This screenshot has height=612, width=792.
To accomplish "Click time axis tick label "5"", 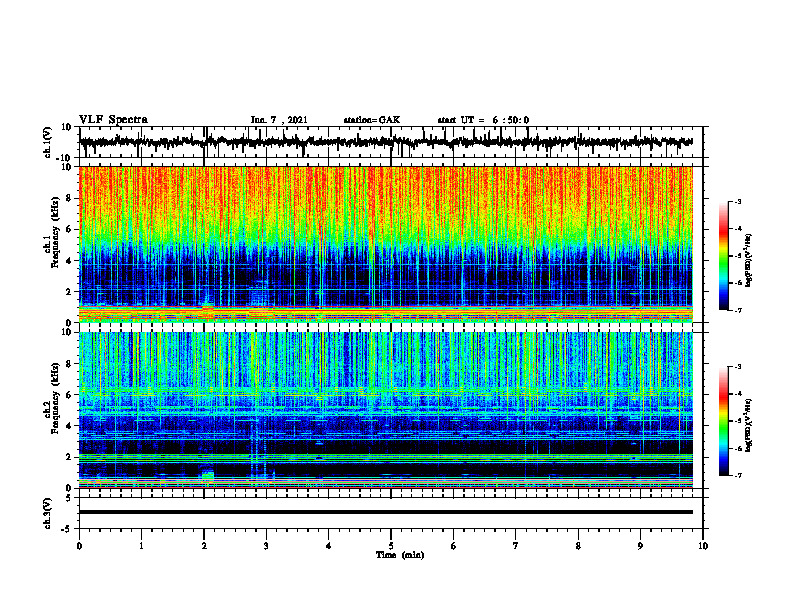I will (x=391, y=546).
